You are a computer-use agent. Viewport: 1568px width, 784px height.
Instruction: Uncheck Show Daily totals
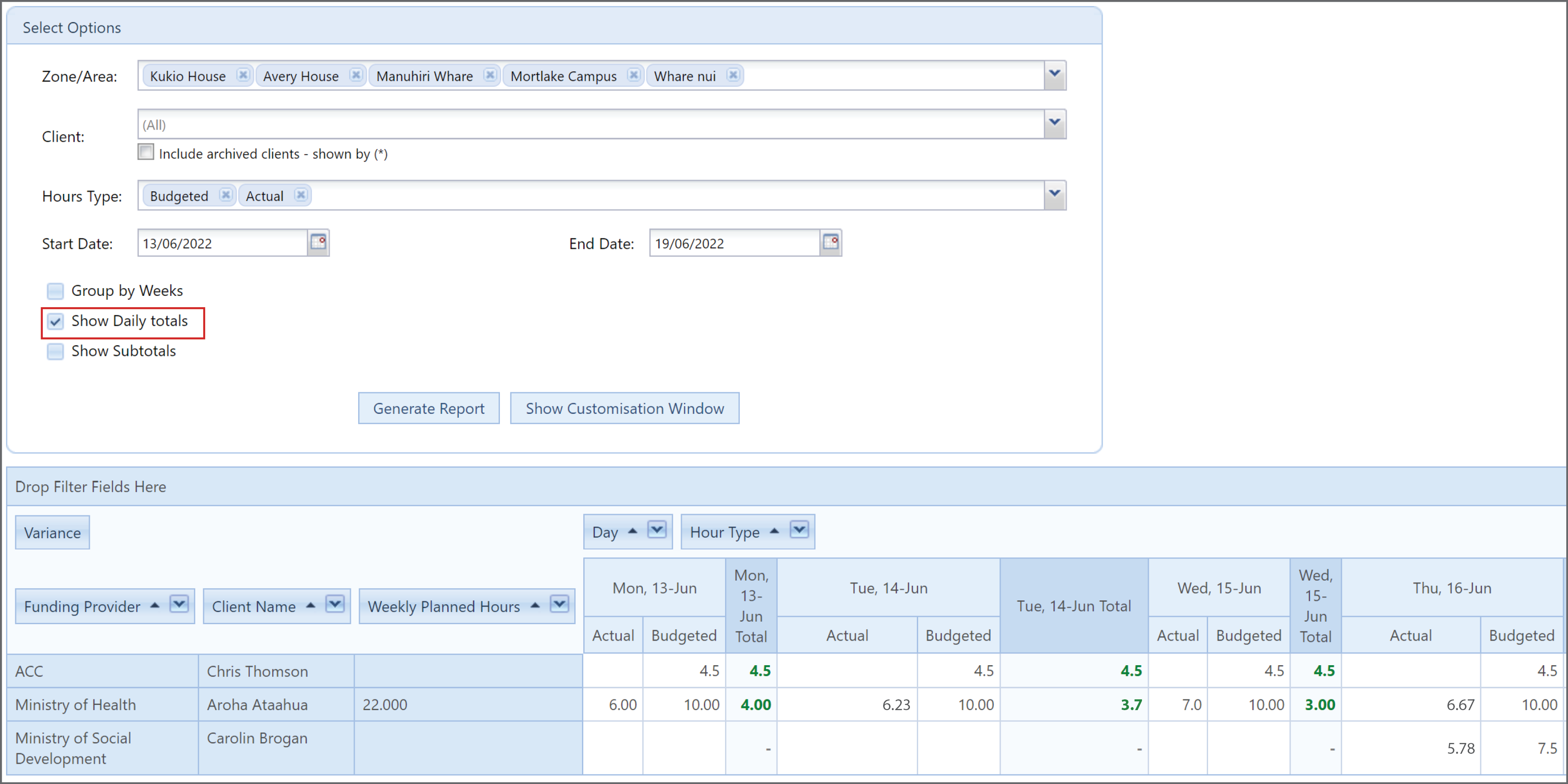(55, 321)
